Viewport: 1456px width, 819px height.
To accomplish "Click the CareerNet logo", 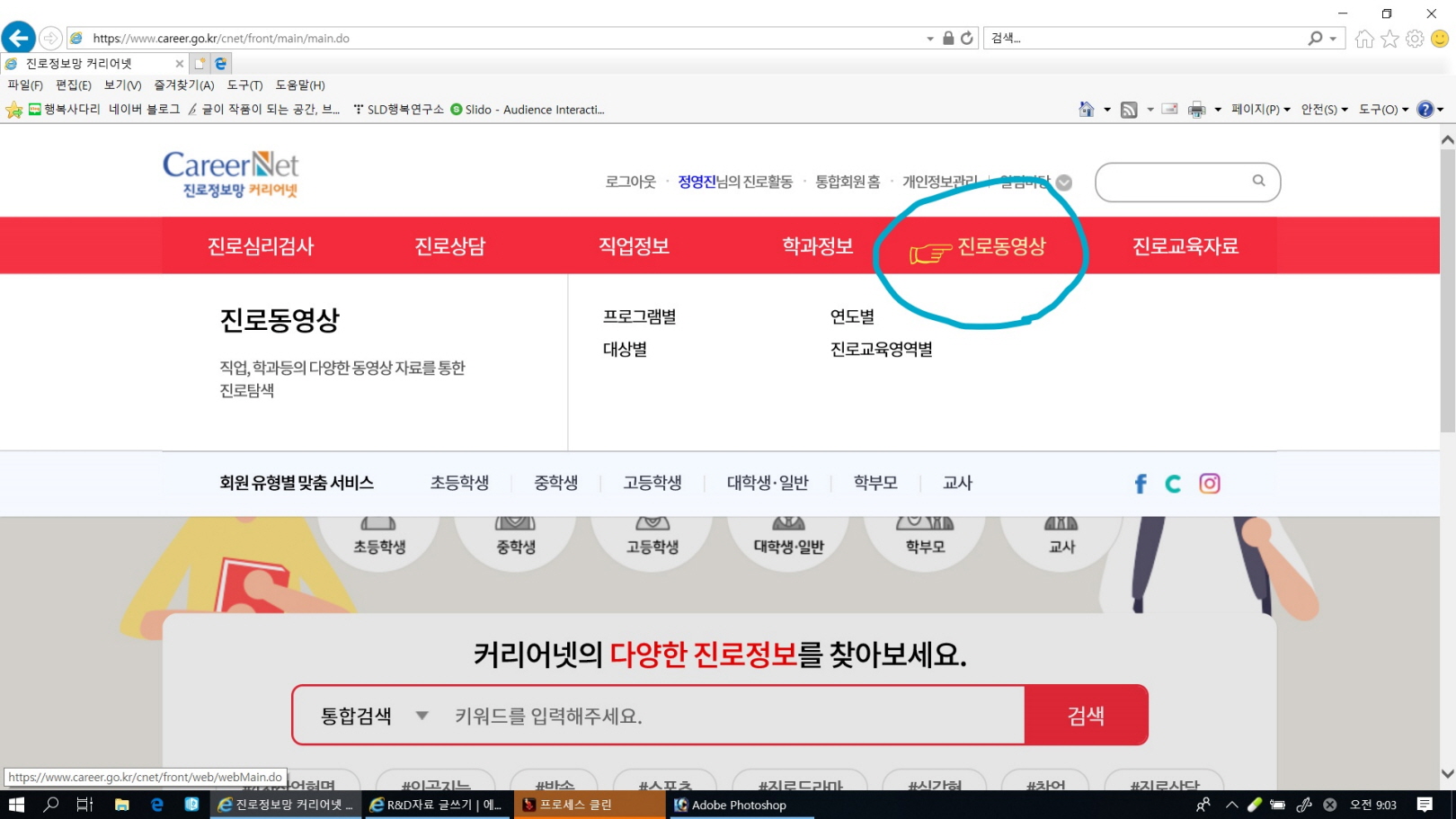I will (x=231, y=174).
